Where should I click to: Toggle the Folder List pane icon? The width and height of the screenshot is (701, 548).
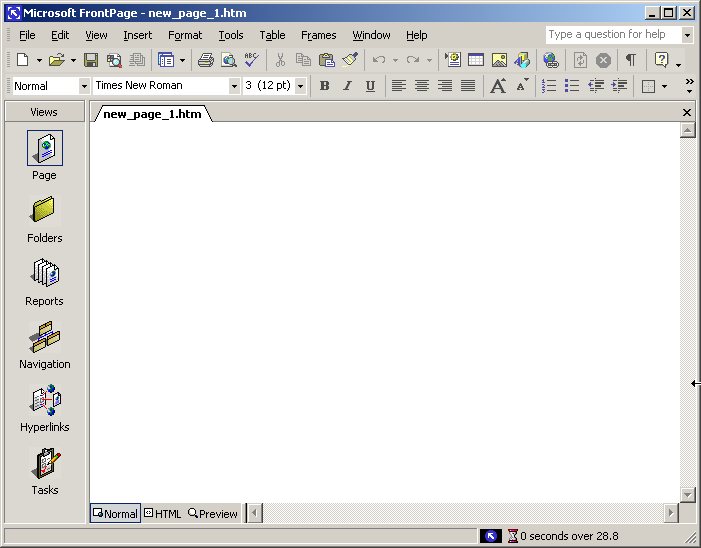point(166,59)
